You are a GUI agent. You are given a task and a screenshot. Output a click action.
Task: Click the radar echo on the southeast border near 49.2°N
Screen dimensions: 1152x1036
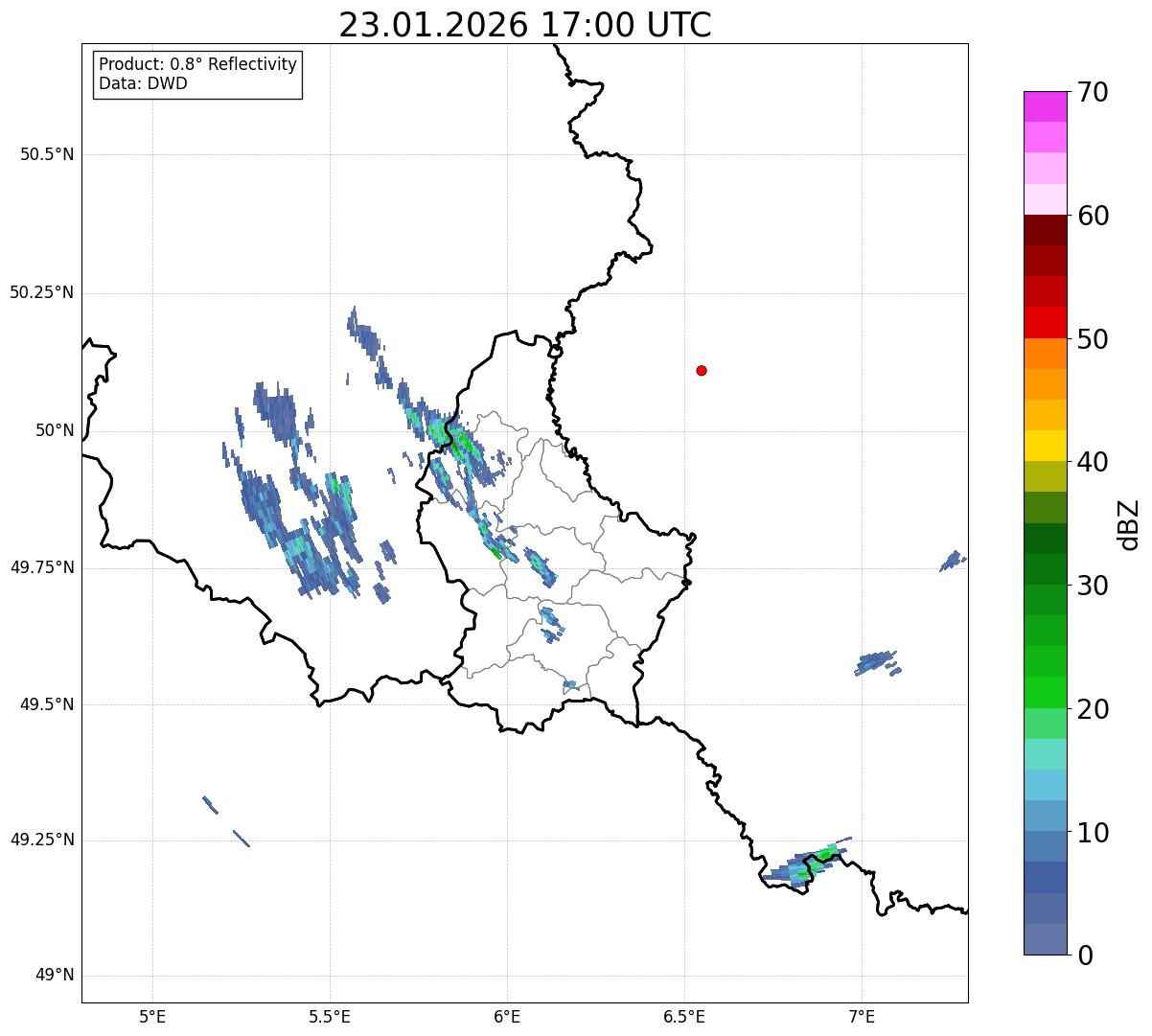pos(807,863)
